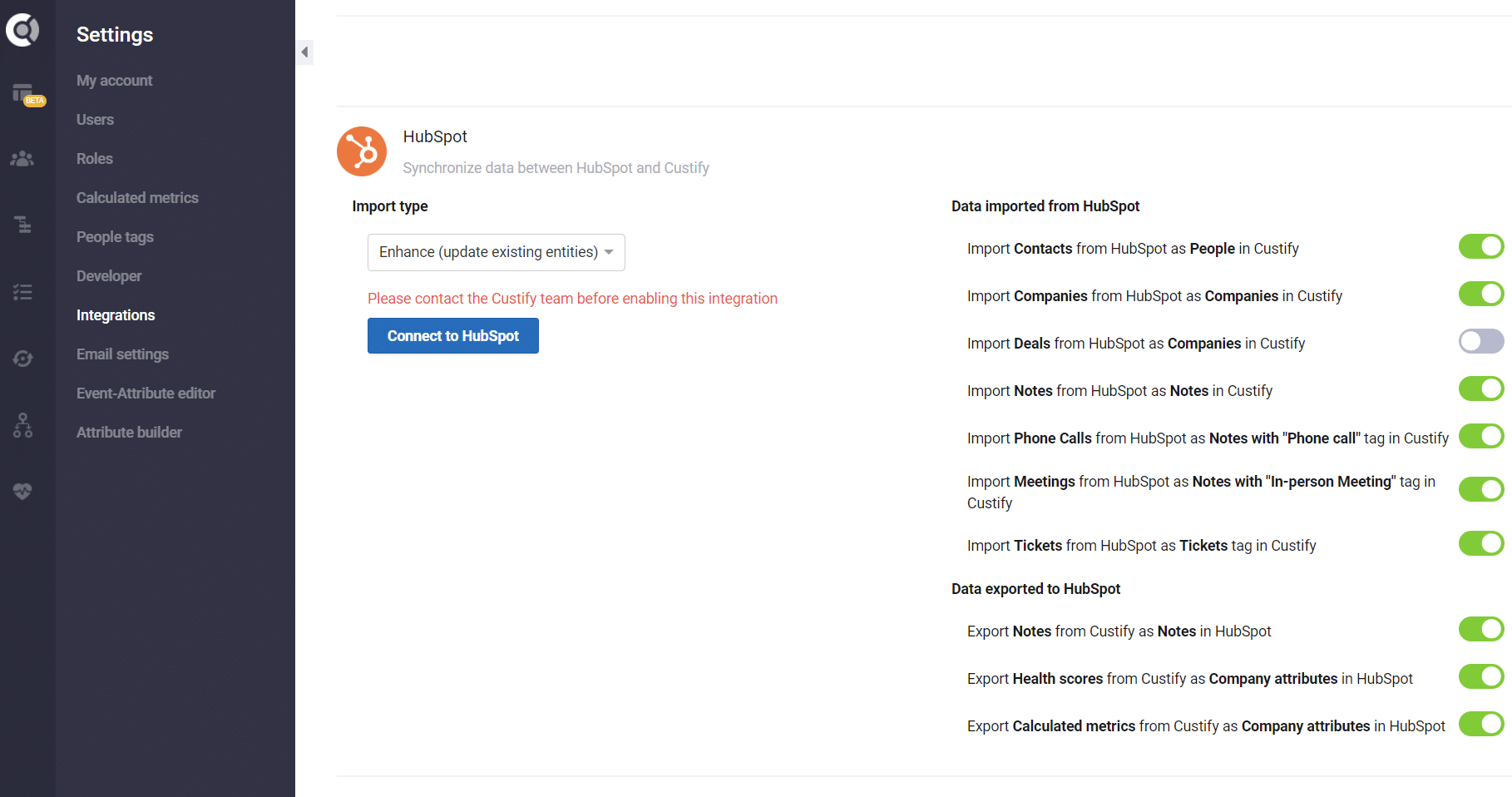
Task: Collapse the Settings side panel arrow
Action: (304, 52)
